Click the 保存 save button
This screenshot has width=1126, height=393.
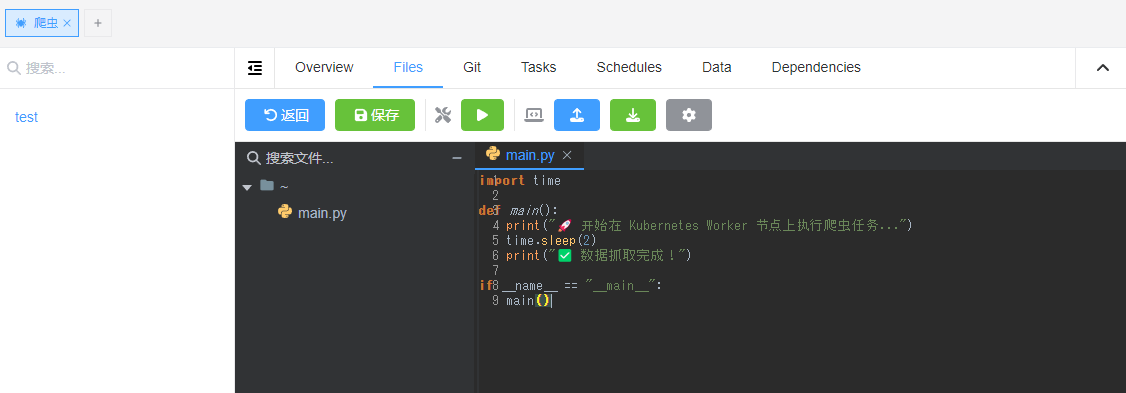point(375,115)
